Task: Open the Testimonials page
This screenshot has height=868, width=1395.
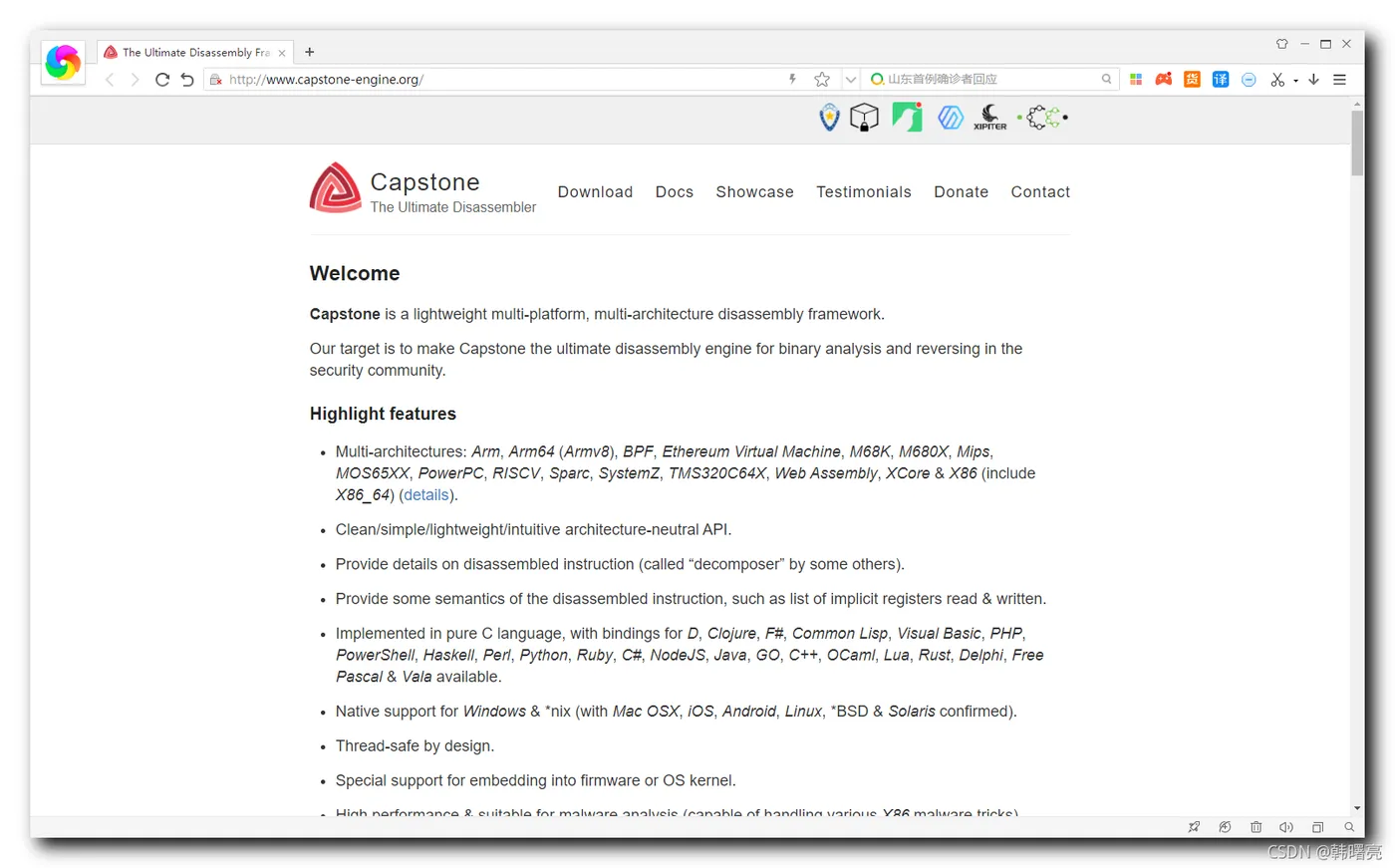Action: click(x=863, y=192)
